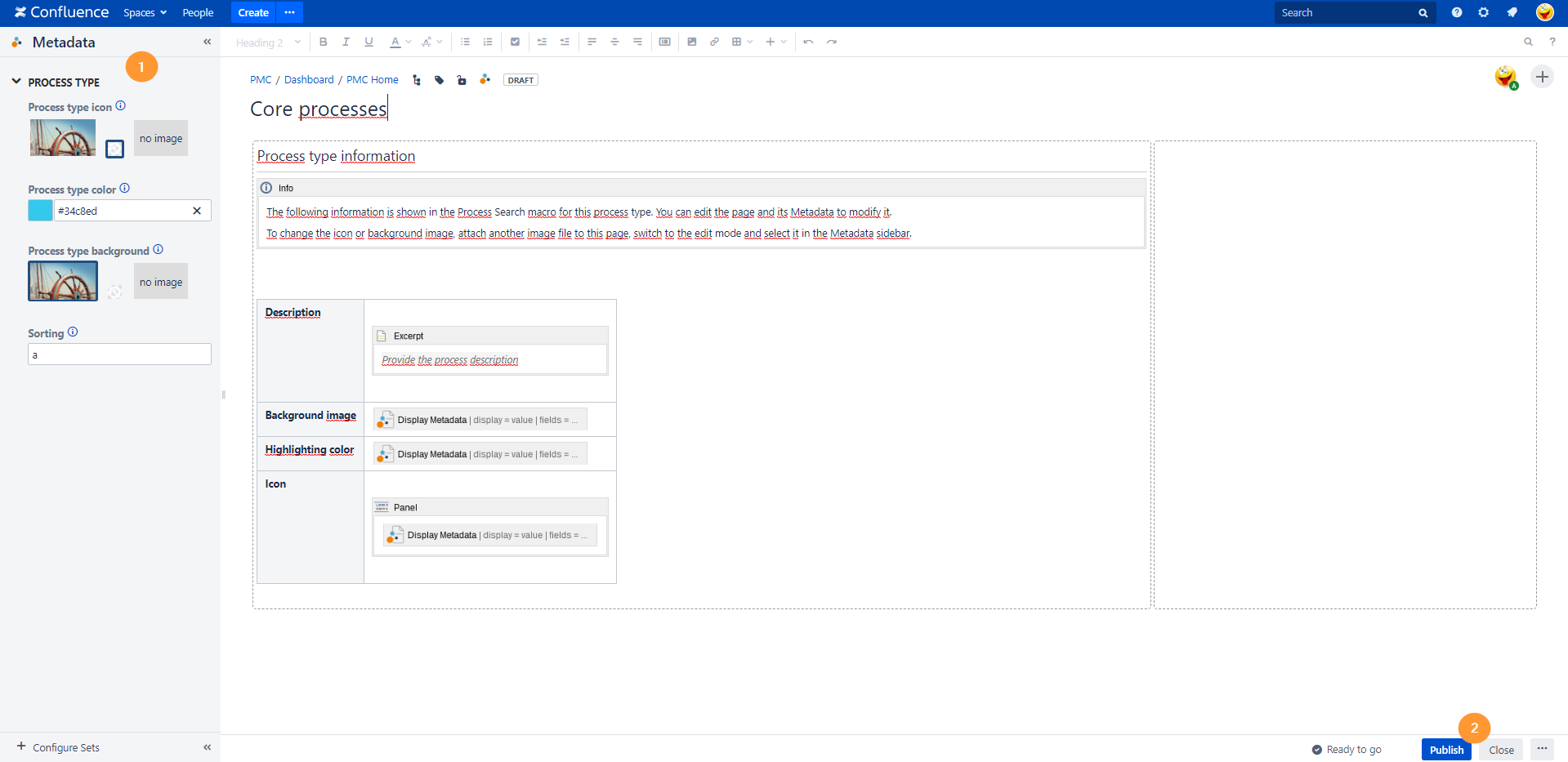Open the Heading 2 paragraph style dropdown
This screenshot has width=1568, height=762.
point(268,42)
